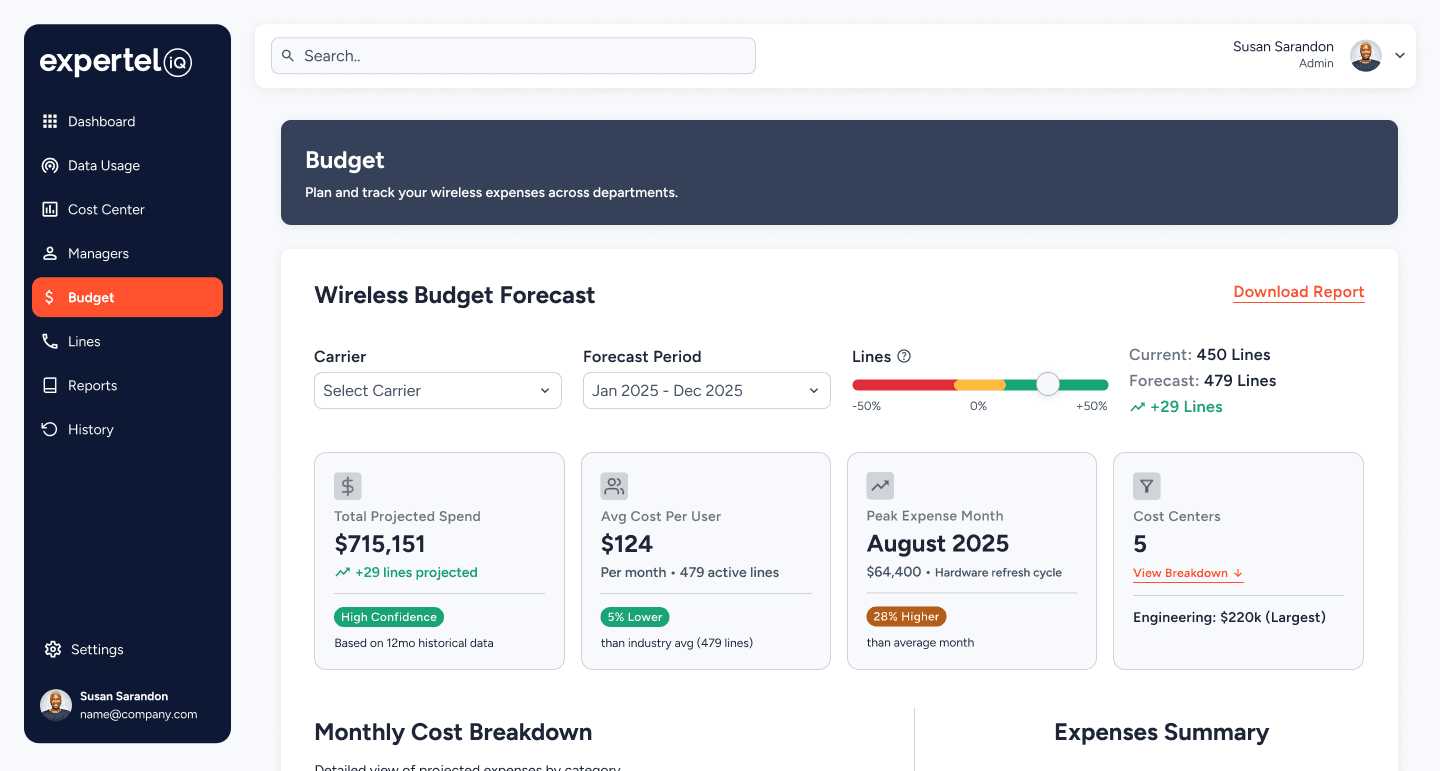
Task: Click the Lines forecast slider handle
Action: tap(1047, 384)
